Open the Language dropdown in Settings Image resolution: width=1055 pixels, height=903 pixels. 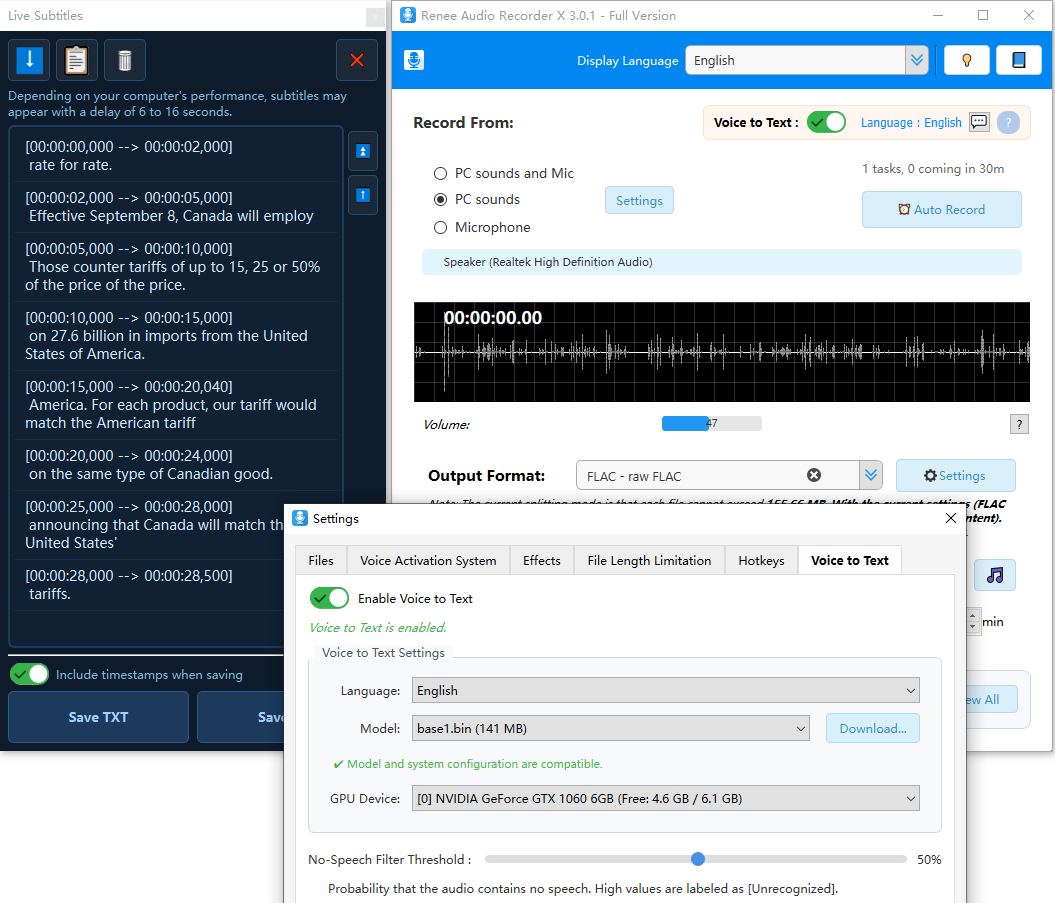tap(665, 690)
